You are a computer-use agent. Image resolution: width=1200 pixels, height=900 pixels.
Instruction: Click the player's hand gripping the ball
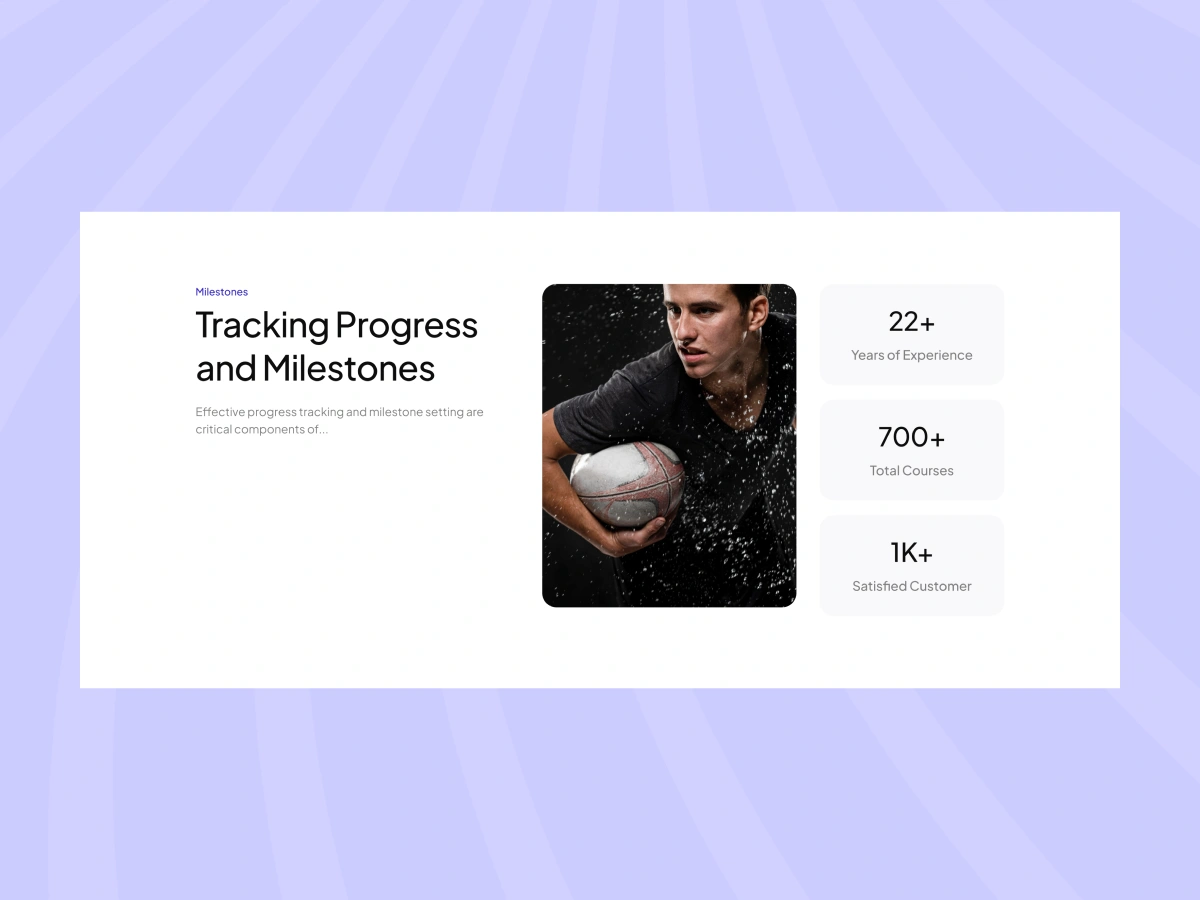tap(636, 535)
